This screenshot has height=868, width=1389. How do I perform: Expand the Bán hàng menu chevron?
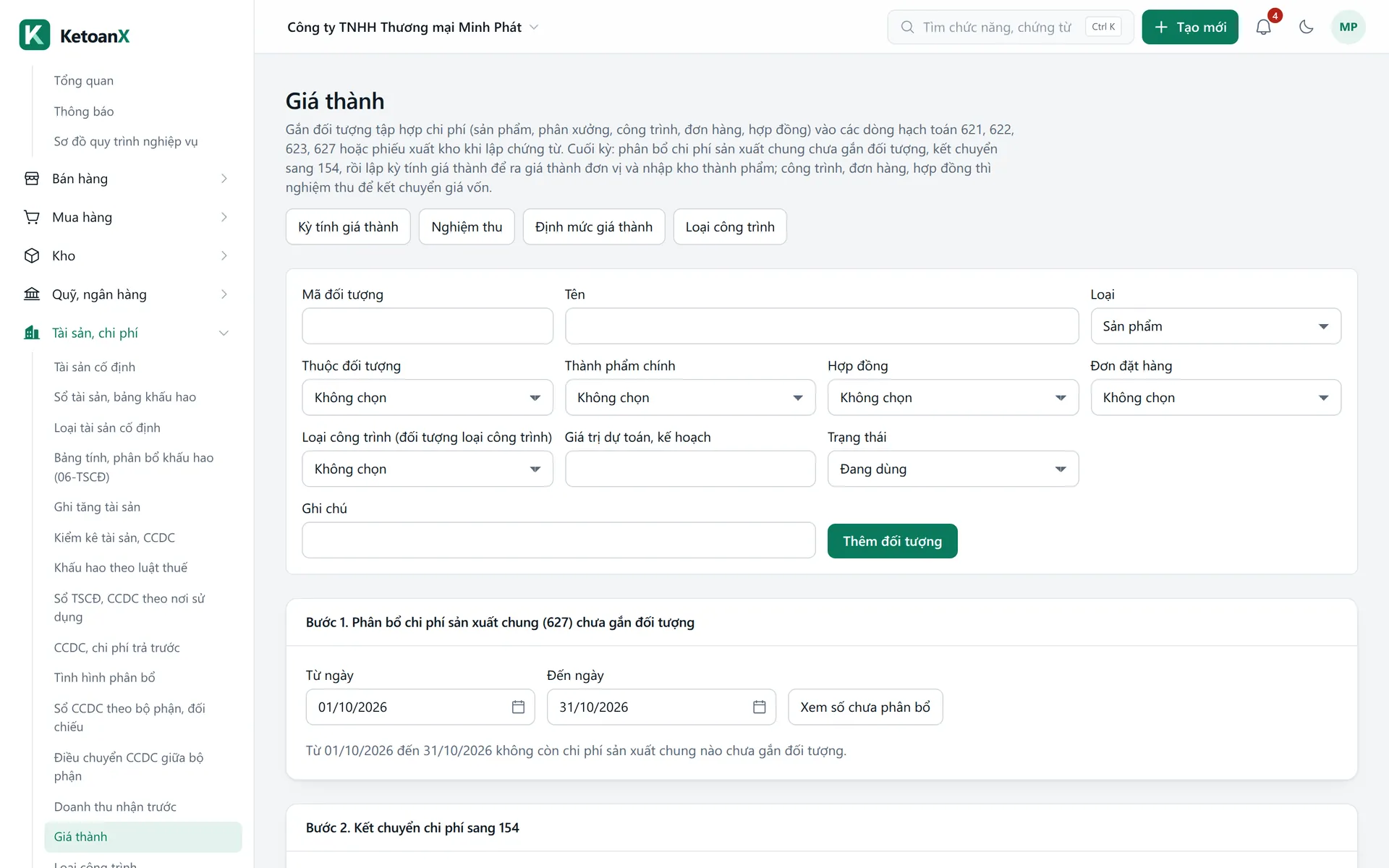pos(224,179)
